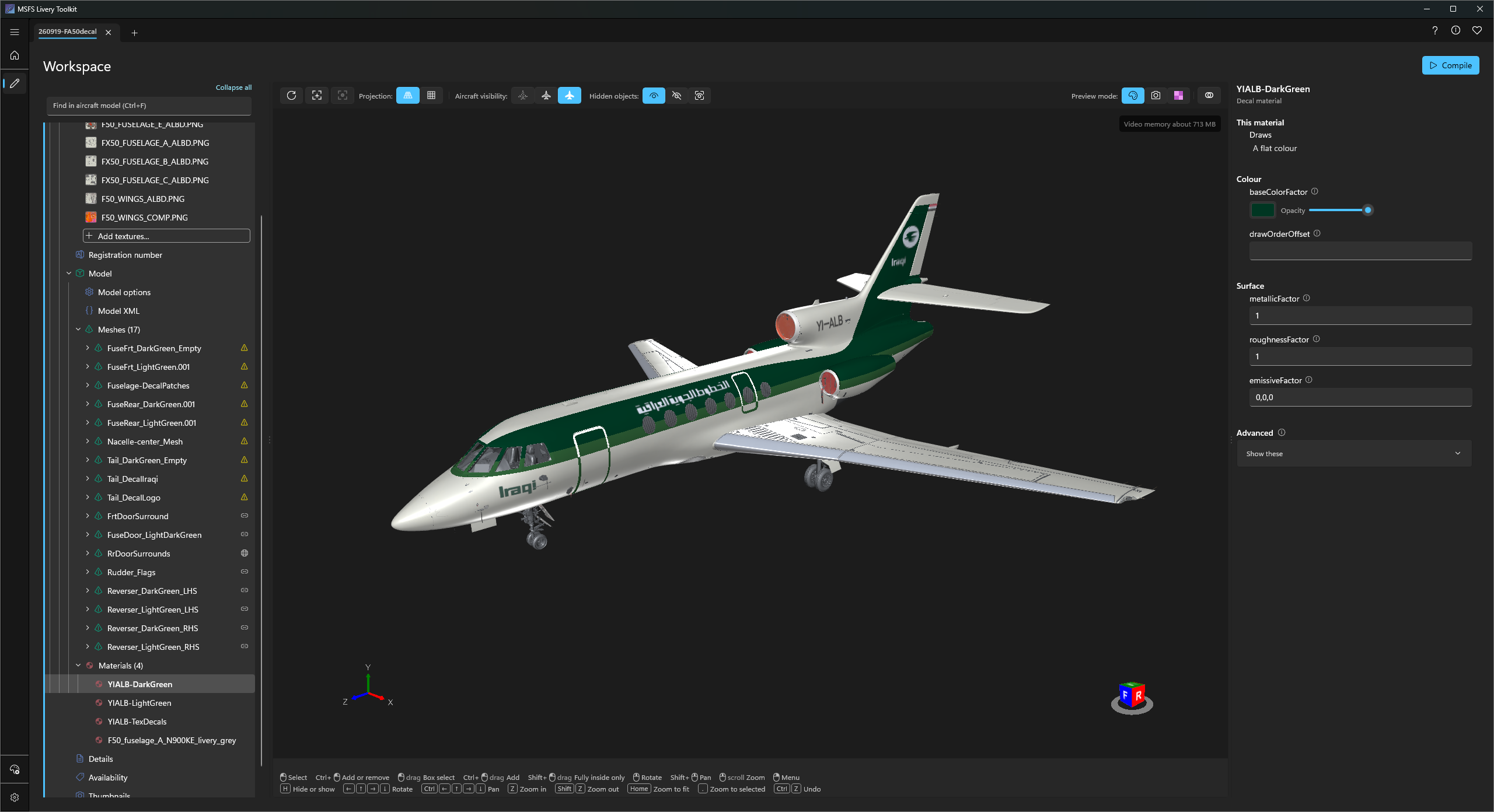
Task: Hide hidden objects with crossed eye
Action: [677, 96]
